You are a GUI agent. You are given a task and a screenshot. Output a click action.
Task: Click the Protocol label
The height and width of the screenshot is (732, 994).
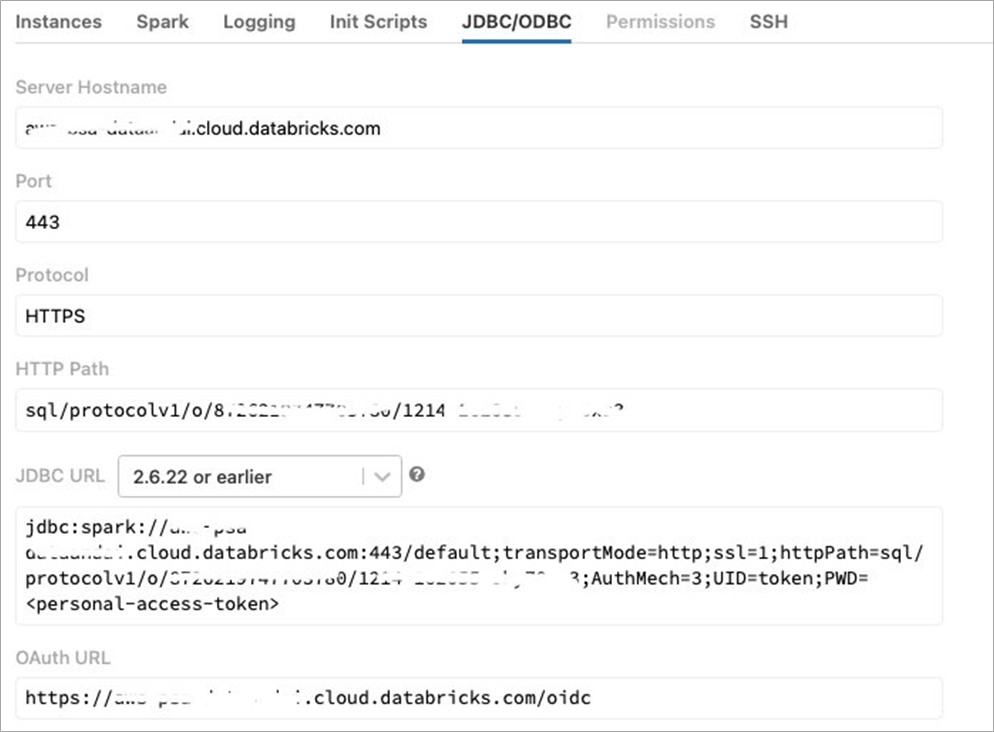point(52,275)
